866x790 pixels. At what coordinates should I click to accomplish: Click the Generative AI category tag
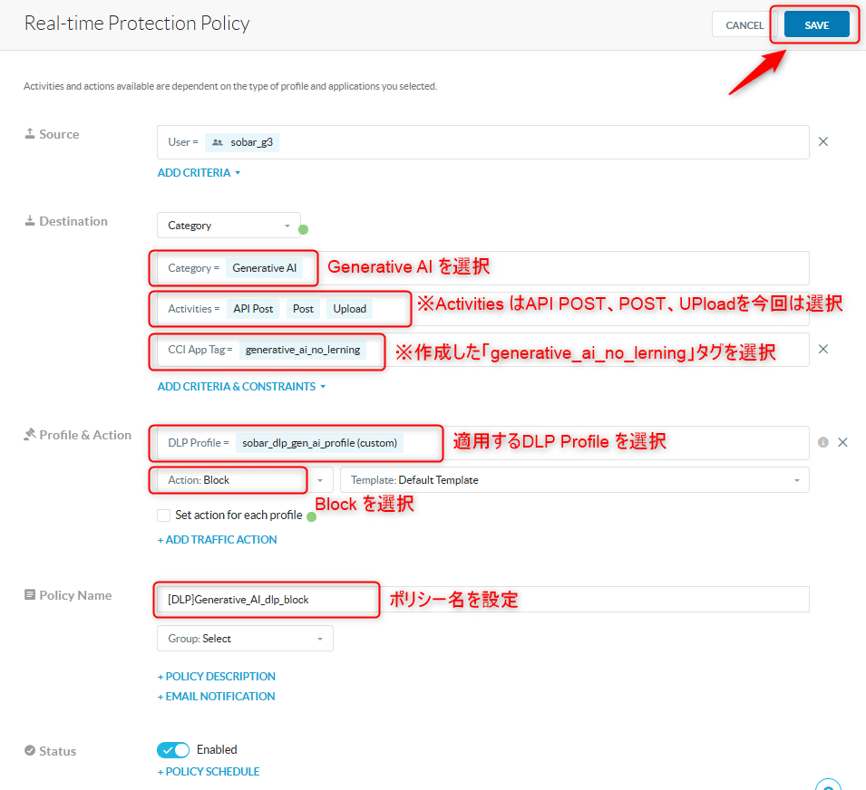pos(264,268)
